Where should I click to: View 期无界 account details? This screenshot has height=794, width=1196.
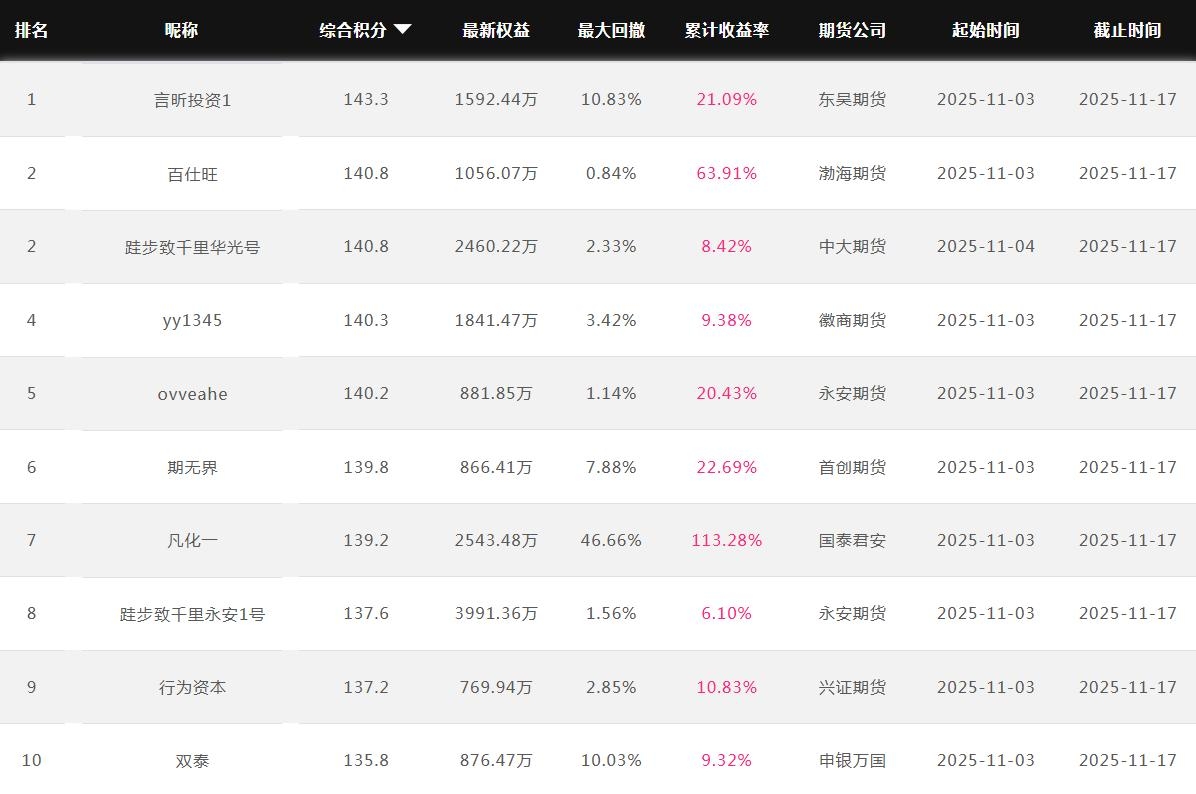pos(192,467)
